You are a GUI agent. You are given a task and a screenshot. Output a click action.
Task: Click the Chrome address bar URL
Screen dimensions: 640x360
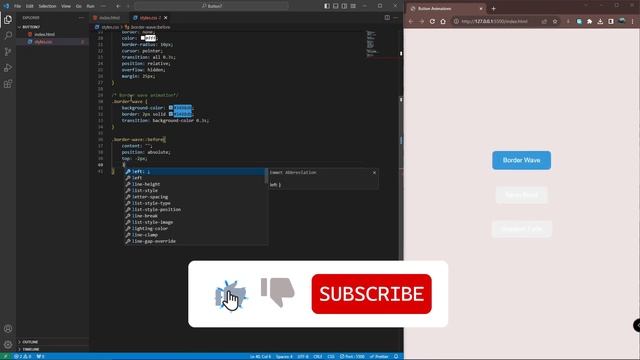pos(495,21)
